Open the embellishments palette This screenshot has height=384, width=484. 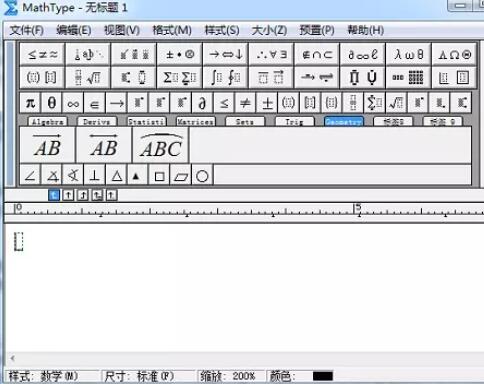coord(134,54)
